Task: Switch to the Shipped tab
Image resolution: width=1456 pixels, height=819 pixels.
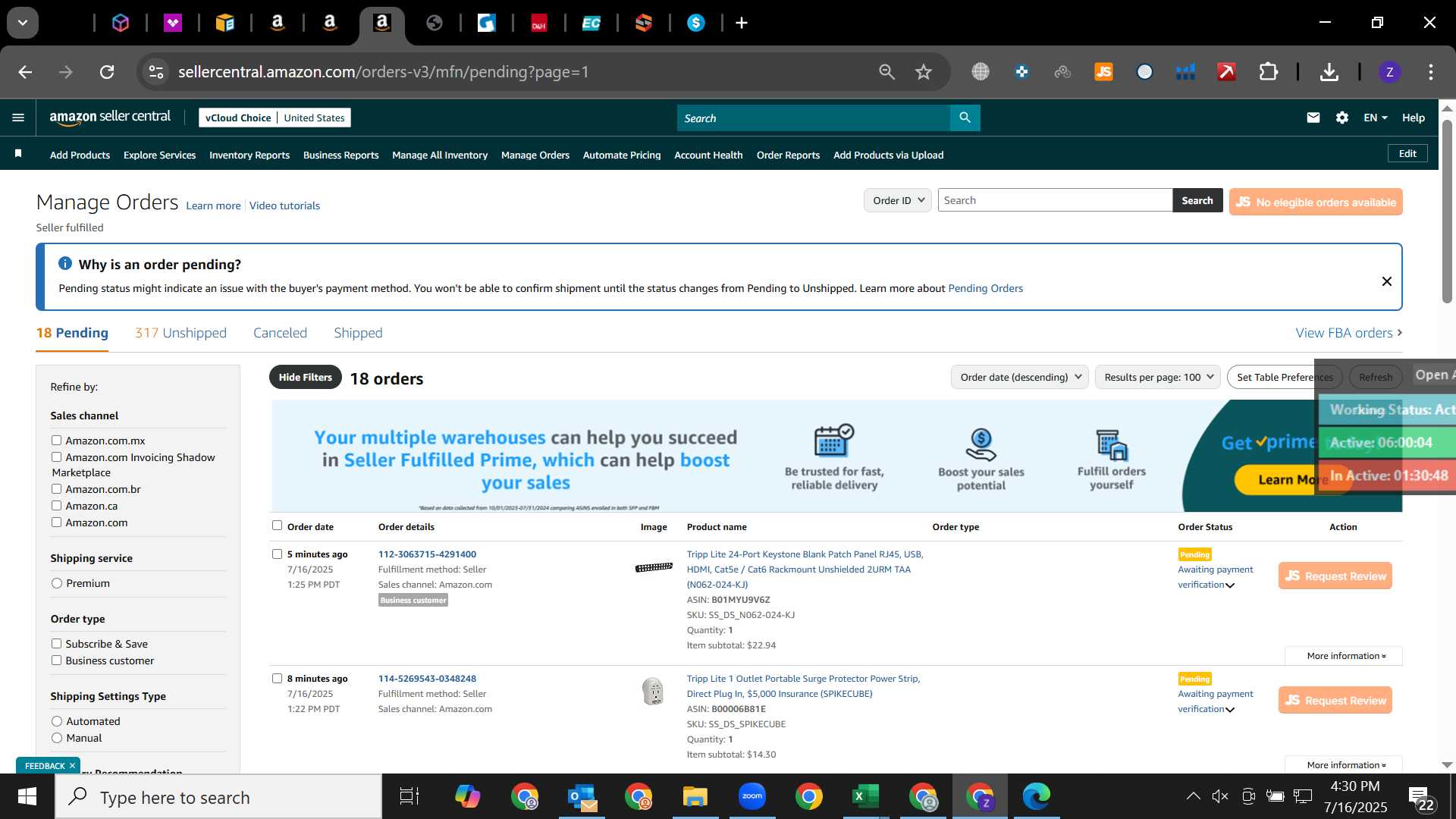Action: [358, 333]
